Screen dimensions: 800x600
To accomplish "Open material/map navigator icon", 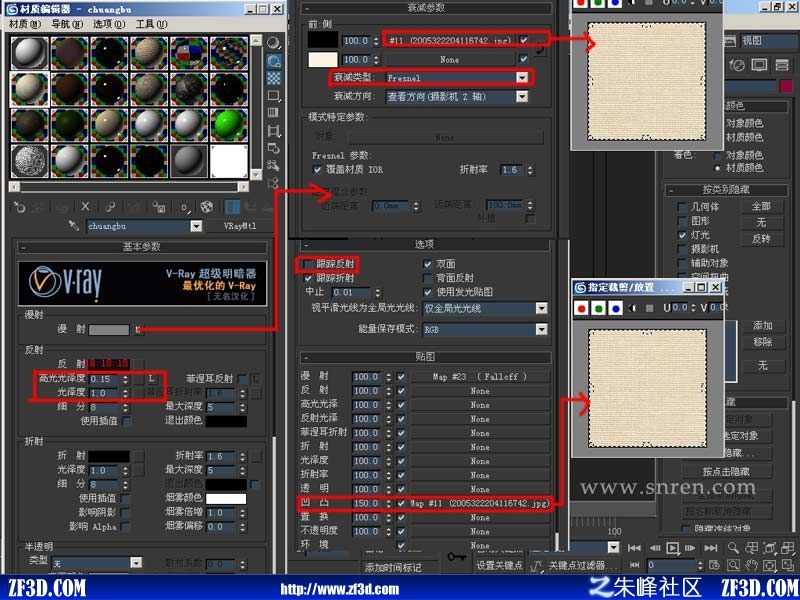I will [273, 183].
